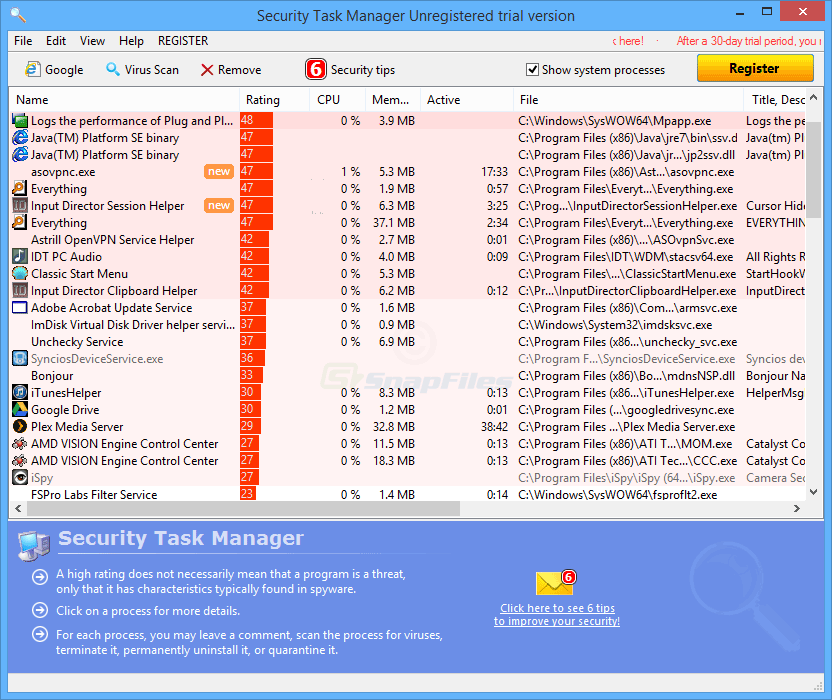Click the red trial period notice text
The height and width of the screenshot is (700, 832).
pyautogui.click(x=747, y=41)
